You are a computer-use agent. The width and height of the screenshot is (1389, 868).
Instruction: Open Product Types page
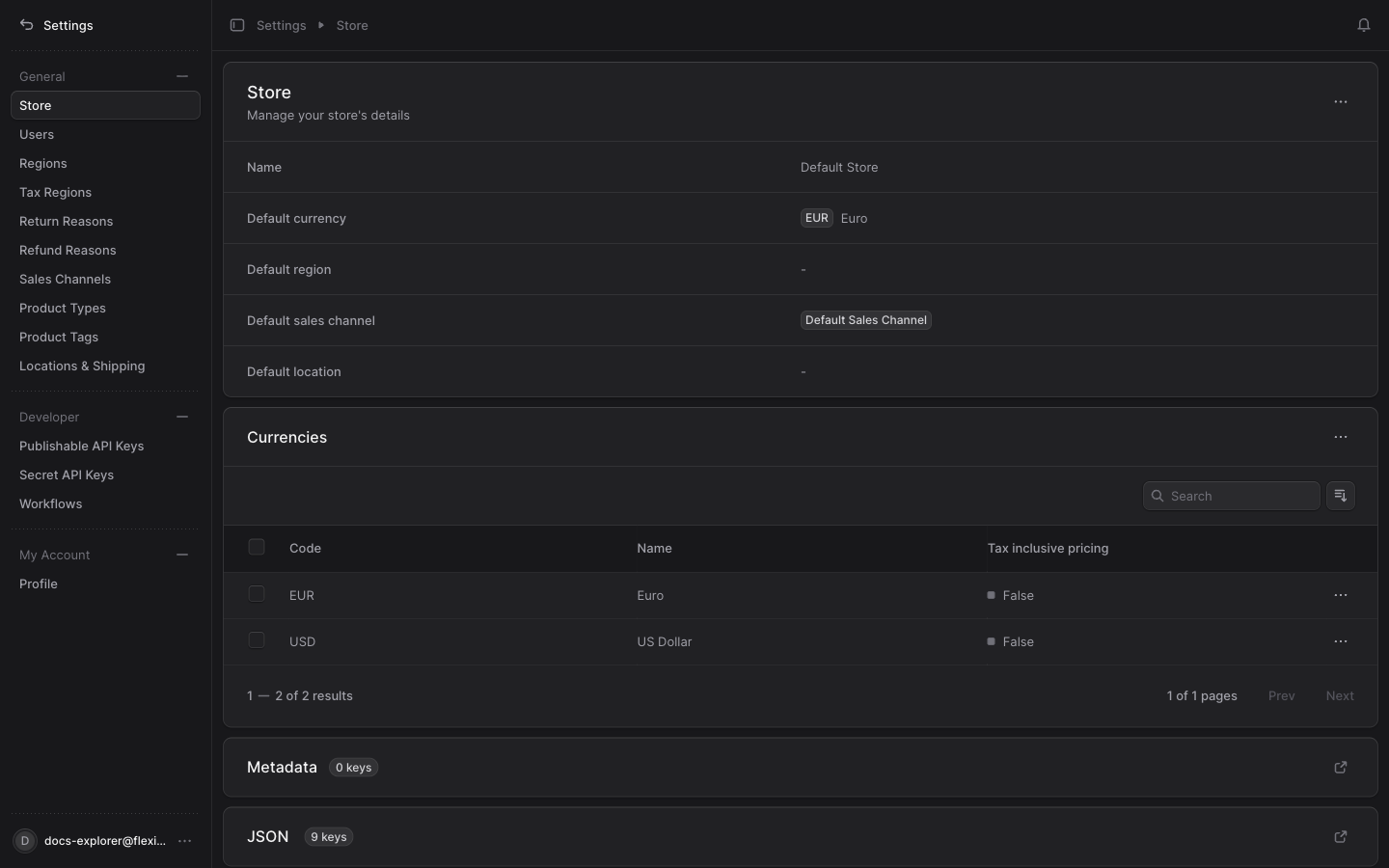[x=105, y=308]
